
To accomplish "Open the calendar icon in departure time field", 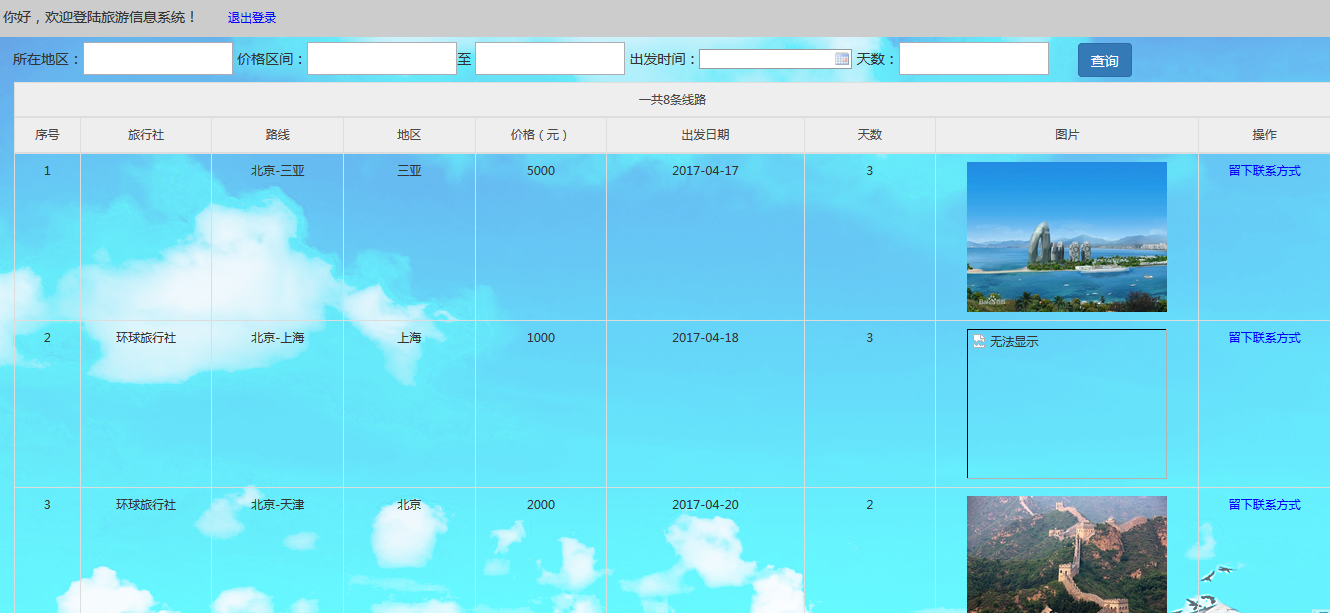I will tap(842, 59).
